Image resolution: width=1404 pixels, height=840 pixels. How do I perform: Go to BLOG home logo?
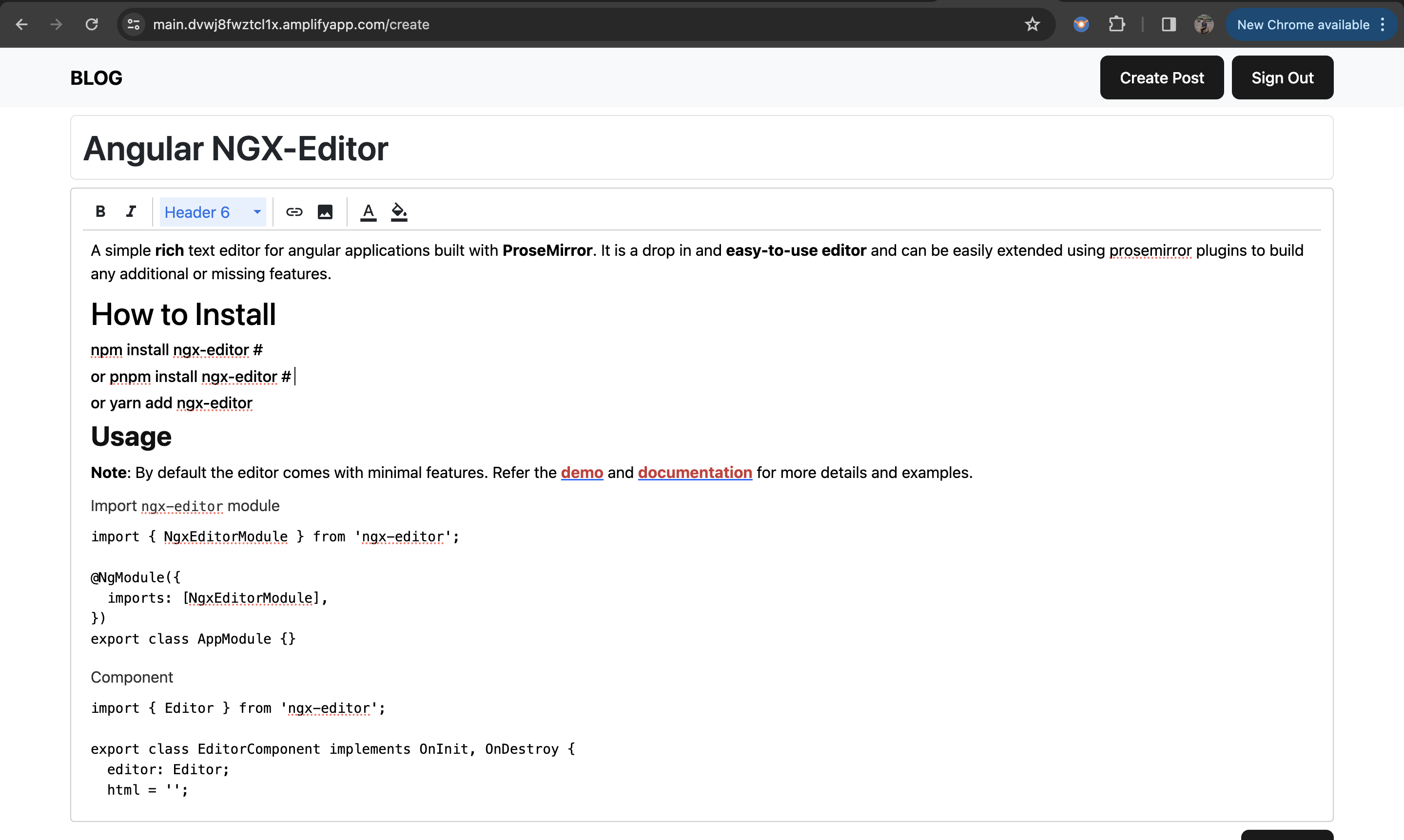(96, 77)
